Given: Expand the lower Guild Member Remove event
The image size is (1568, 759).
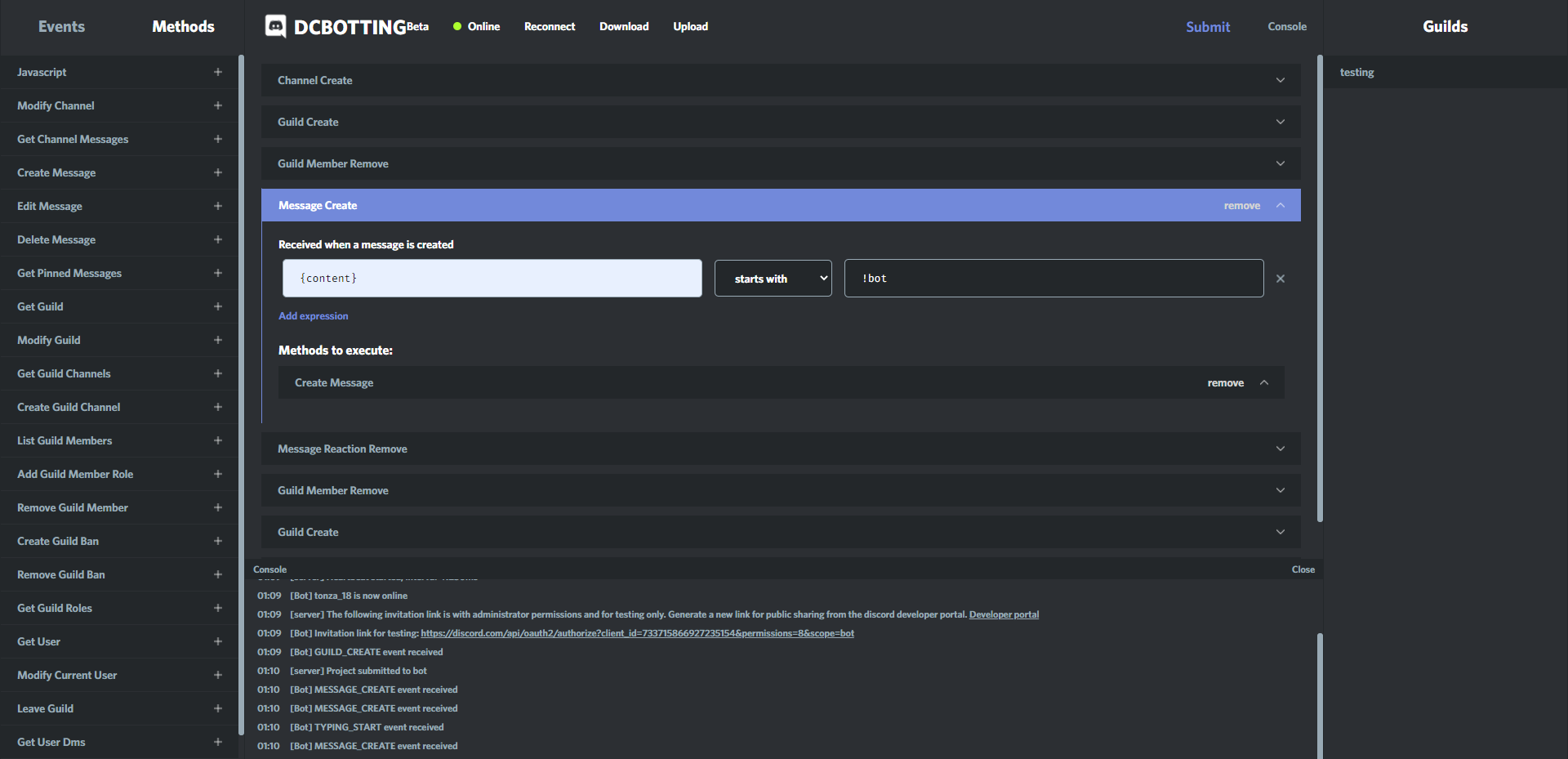Looking at the screenshot, I should [1281, 490].
